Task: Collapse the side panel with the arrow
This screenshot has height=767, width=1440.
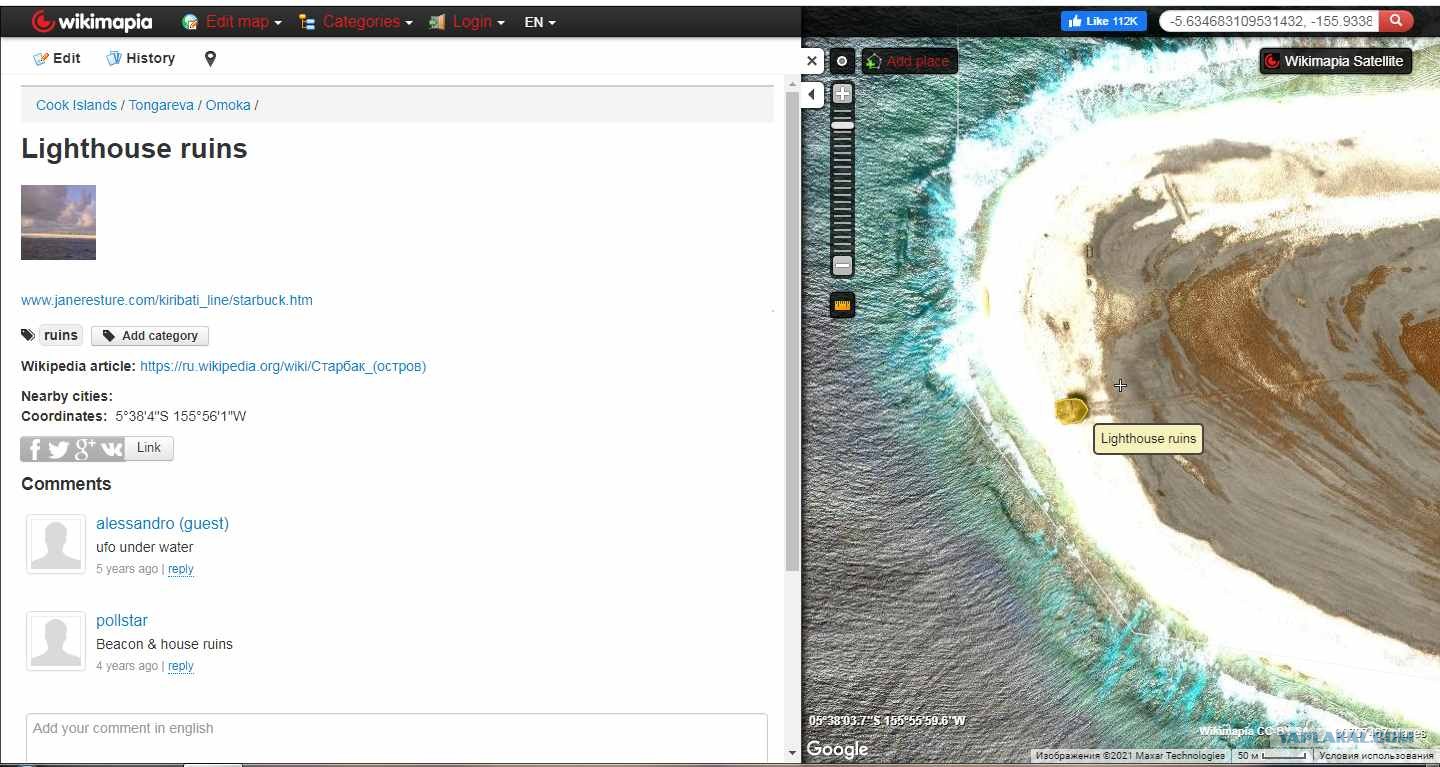Action: (812, 95)
